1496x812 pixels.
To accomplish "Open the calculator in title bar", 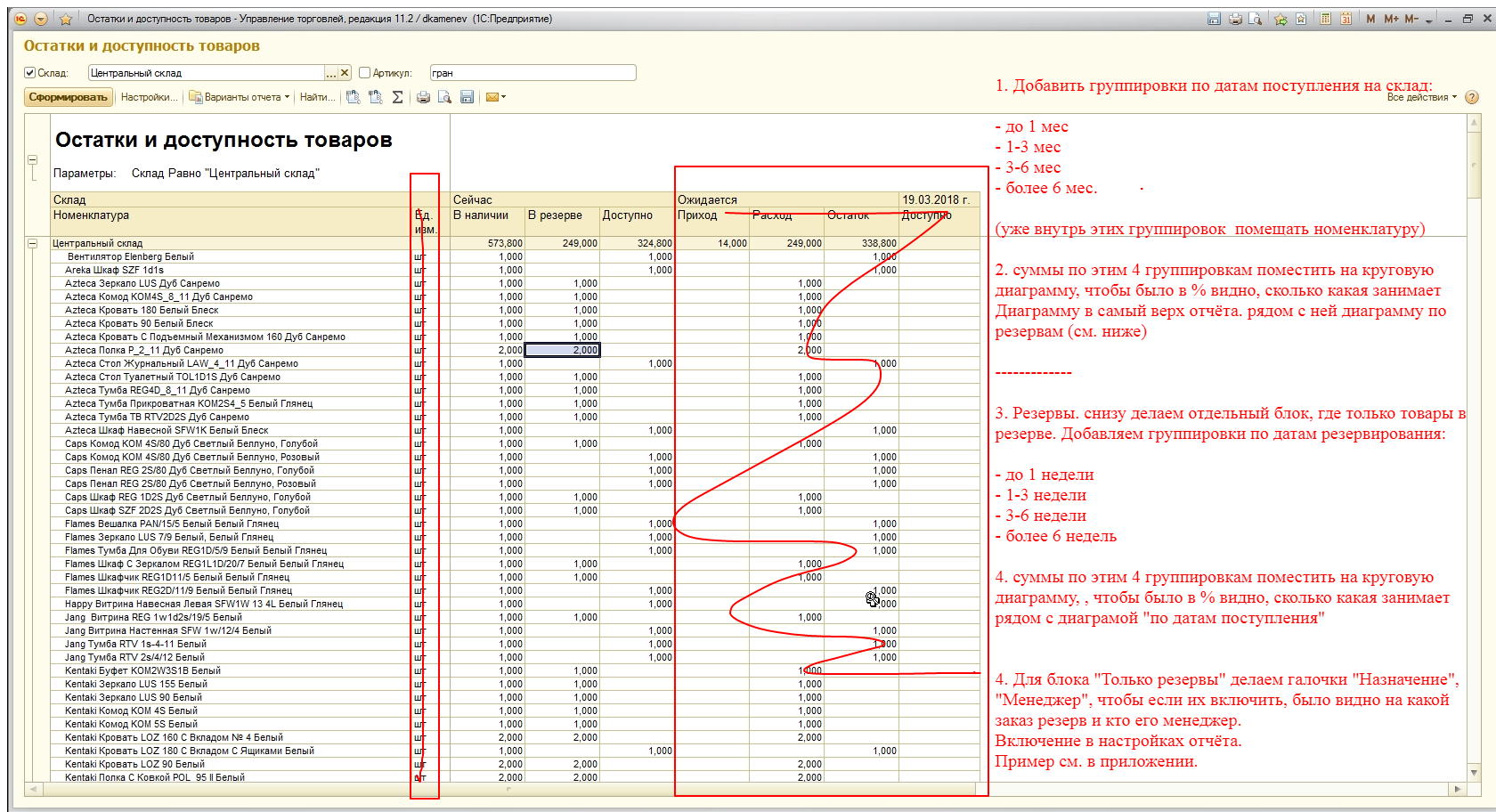I will click(x=1326, y=19).
